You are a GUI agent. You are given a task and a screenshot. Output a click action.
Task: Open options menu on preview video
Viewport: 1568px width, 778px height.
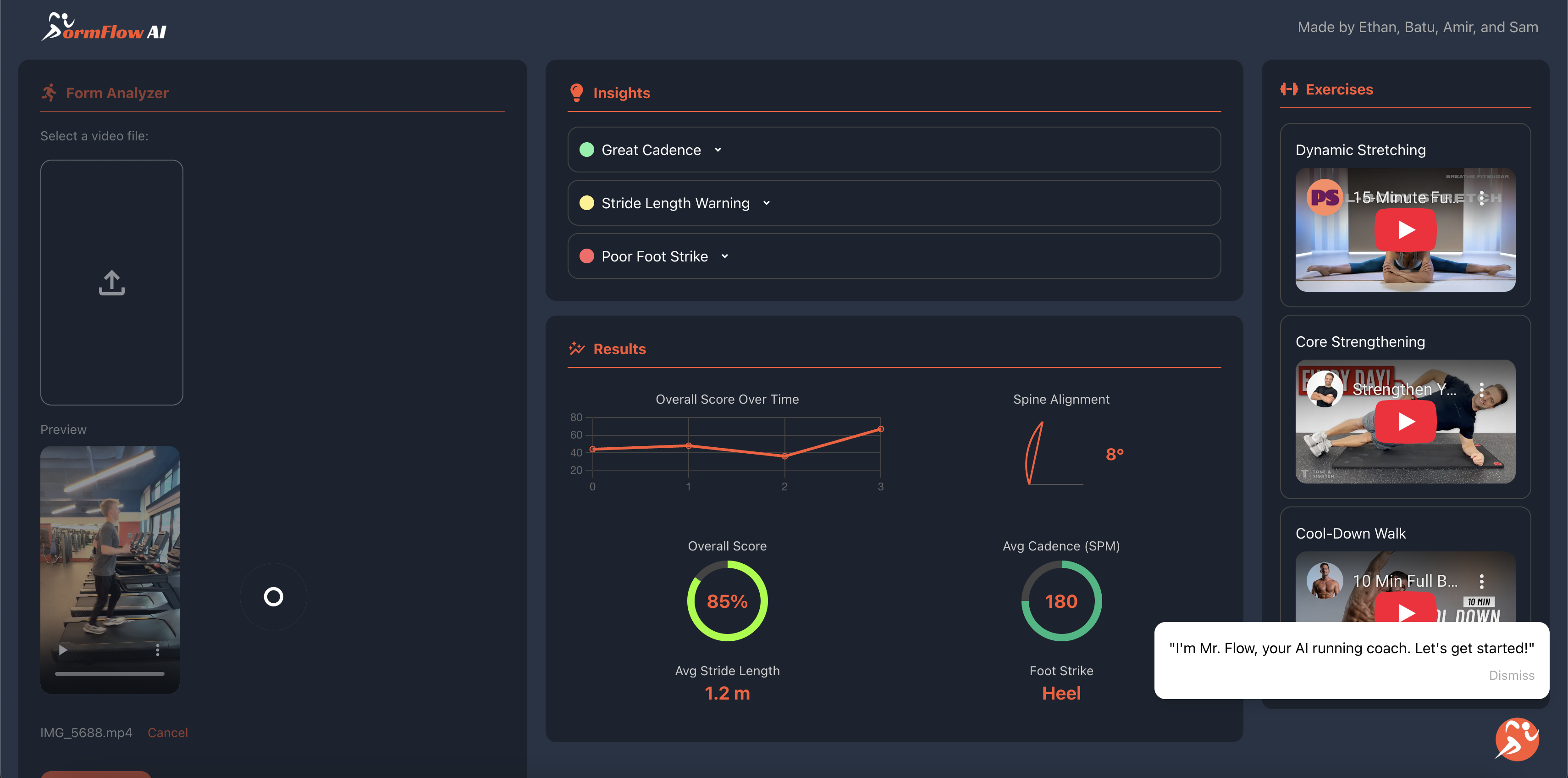tap(158, 650)
